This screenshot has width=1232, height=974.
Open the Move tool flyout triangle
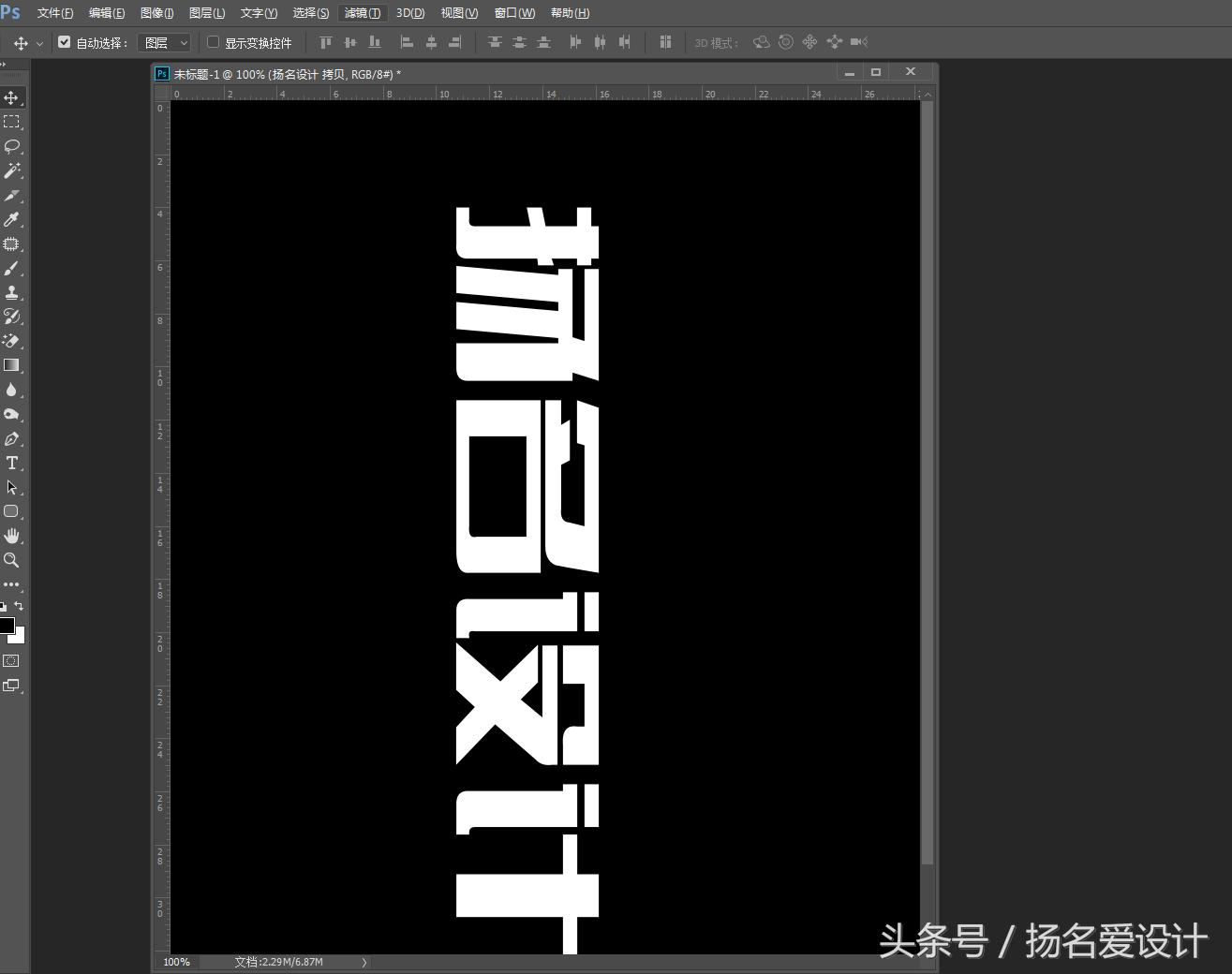point(39,42)
